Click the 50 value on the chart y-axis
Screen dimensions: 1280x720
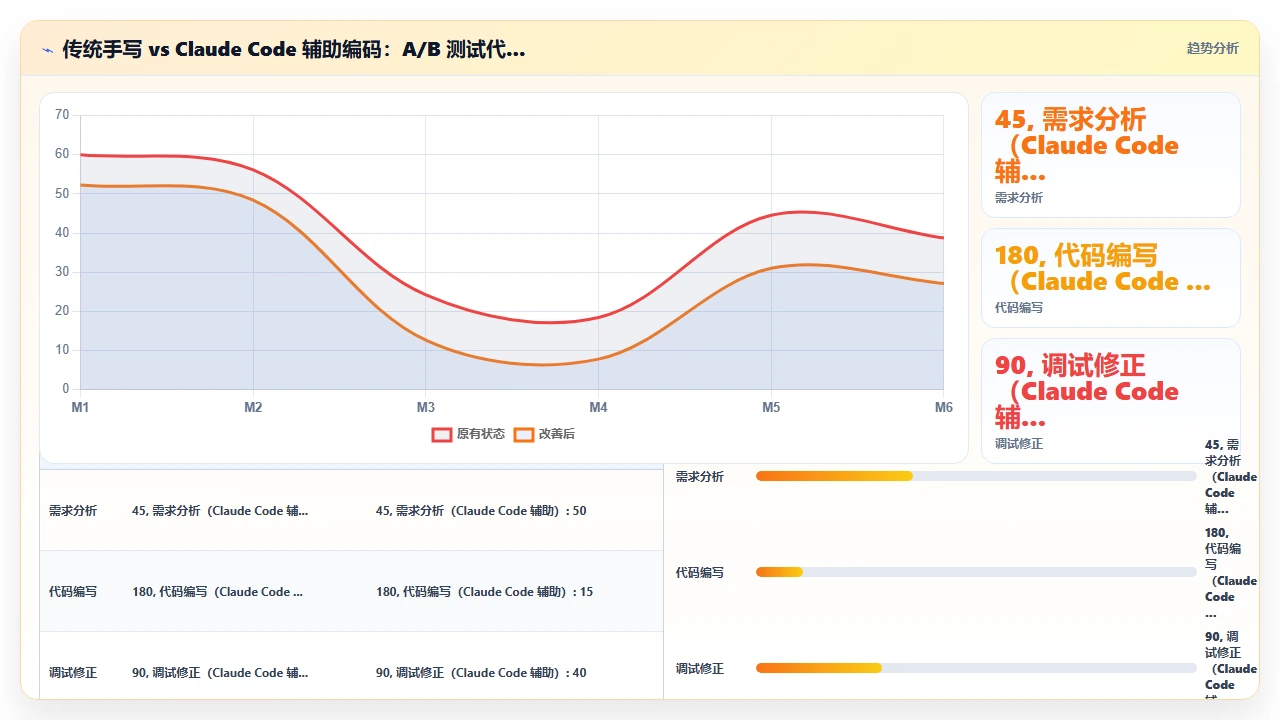pos(62,193)
